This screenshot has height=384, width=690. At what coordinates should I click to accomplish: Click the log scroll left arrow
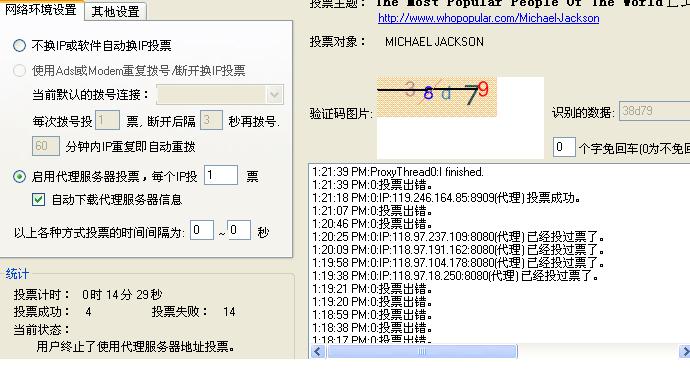[318, 351]
